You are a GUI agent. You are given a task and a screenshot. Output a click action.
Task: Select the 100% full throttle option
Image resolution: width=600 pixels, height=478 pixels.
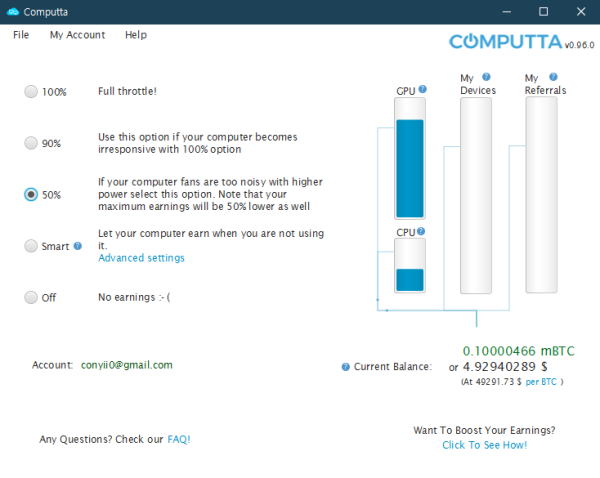(31, 92)
